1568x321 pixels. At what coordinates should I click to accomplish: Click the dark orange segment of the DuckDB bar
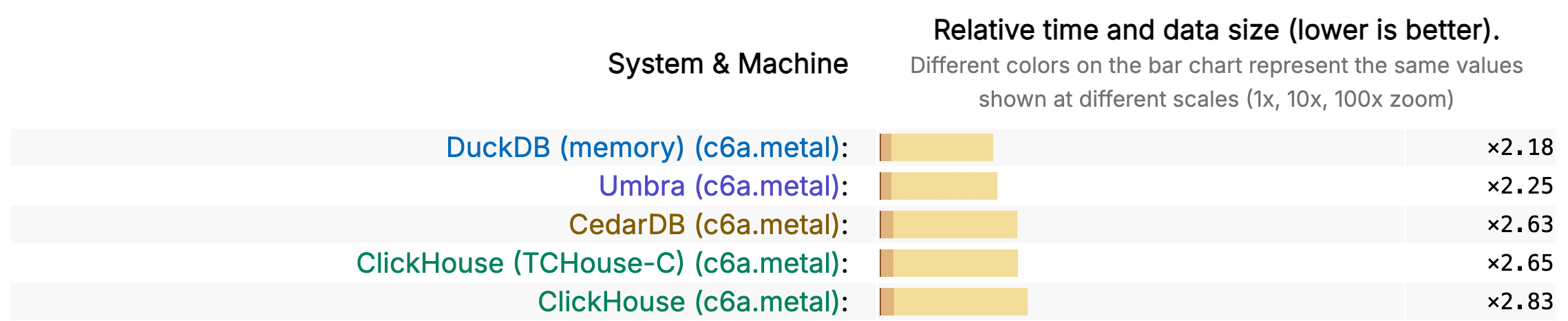pos(885,147)
